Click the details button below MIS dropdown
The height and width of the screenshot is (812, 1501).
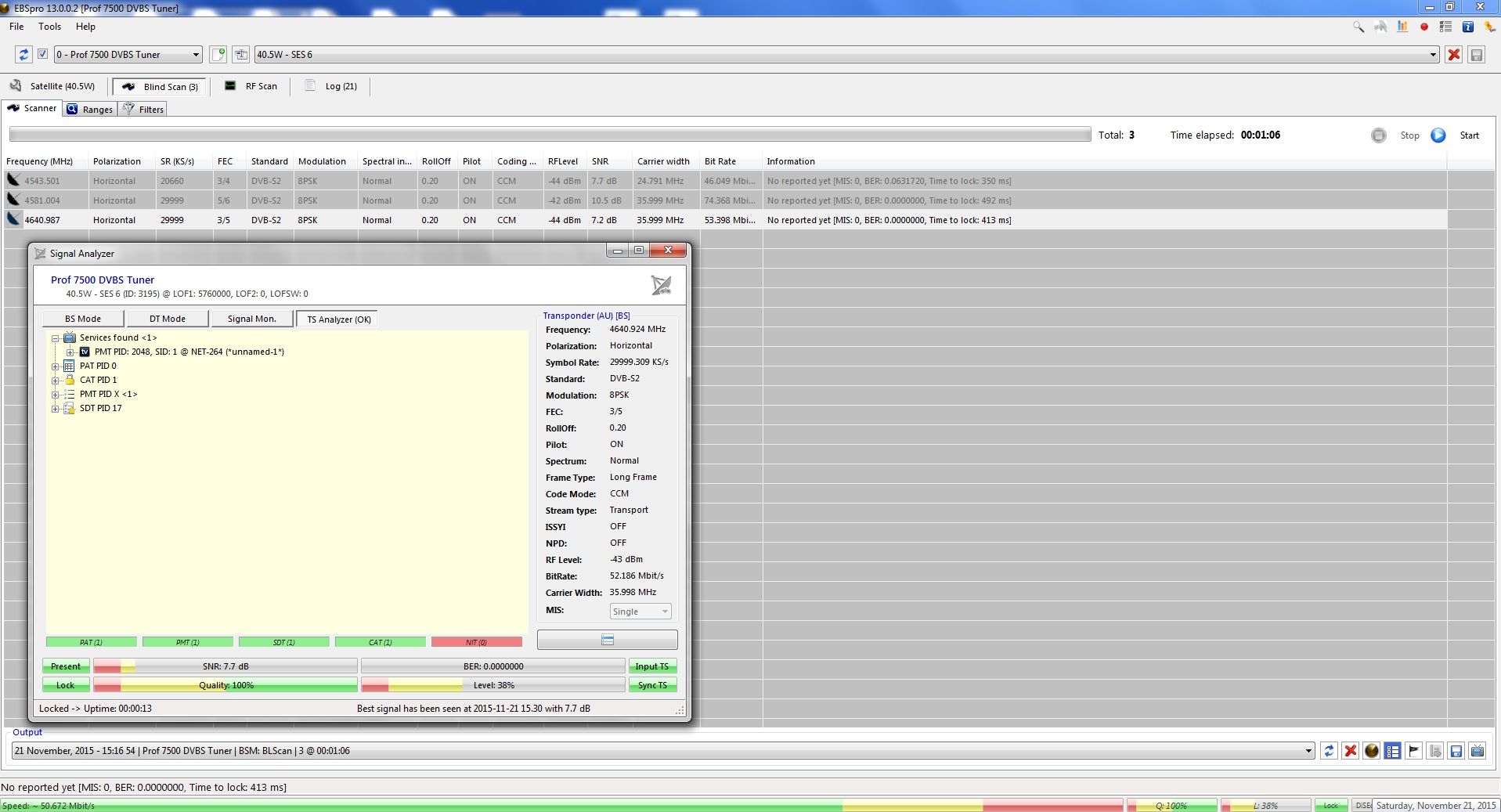608,640
